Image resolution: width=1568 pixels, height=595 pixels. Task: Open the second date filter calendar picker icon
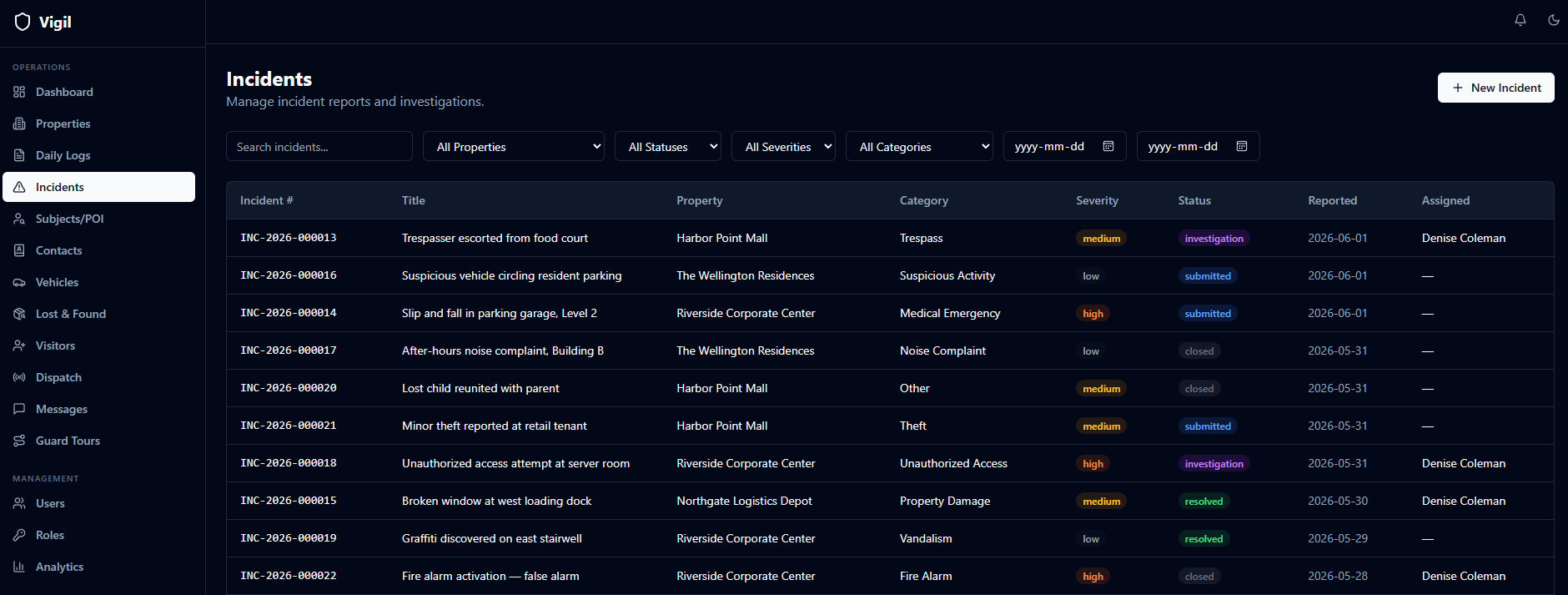point(1242,146)
